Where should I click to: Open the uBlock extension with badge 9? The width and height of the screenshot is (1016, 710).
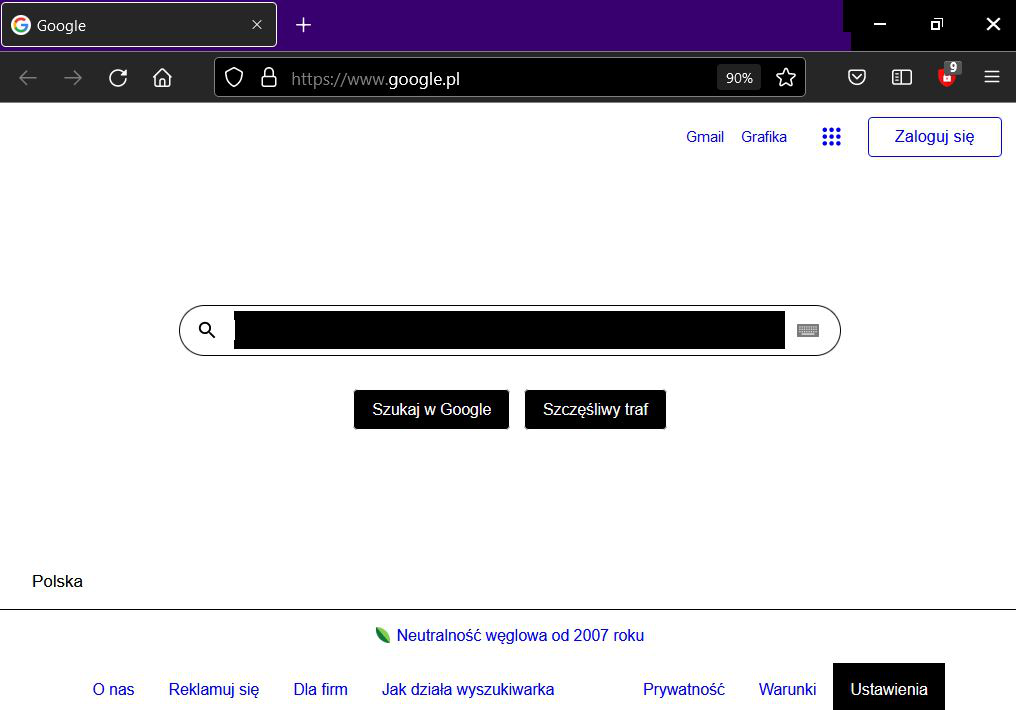pos(948,77)
